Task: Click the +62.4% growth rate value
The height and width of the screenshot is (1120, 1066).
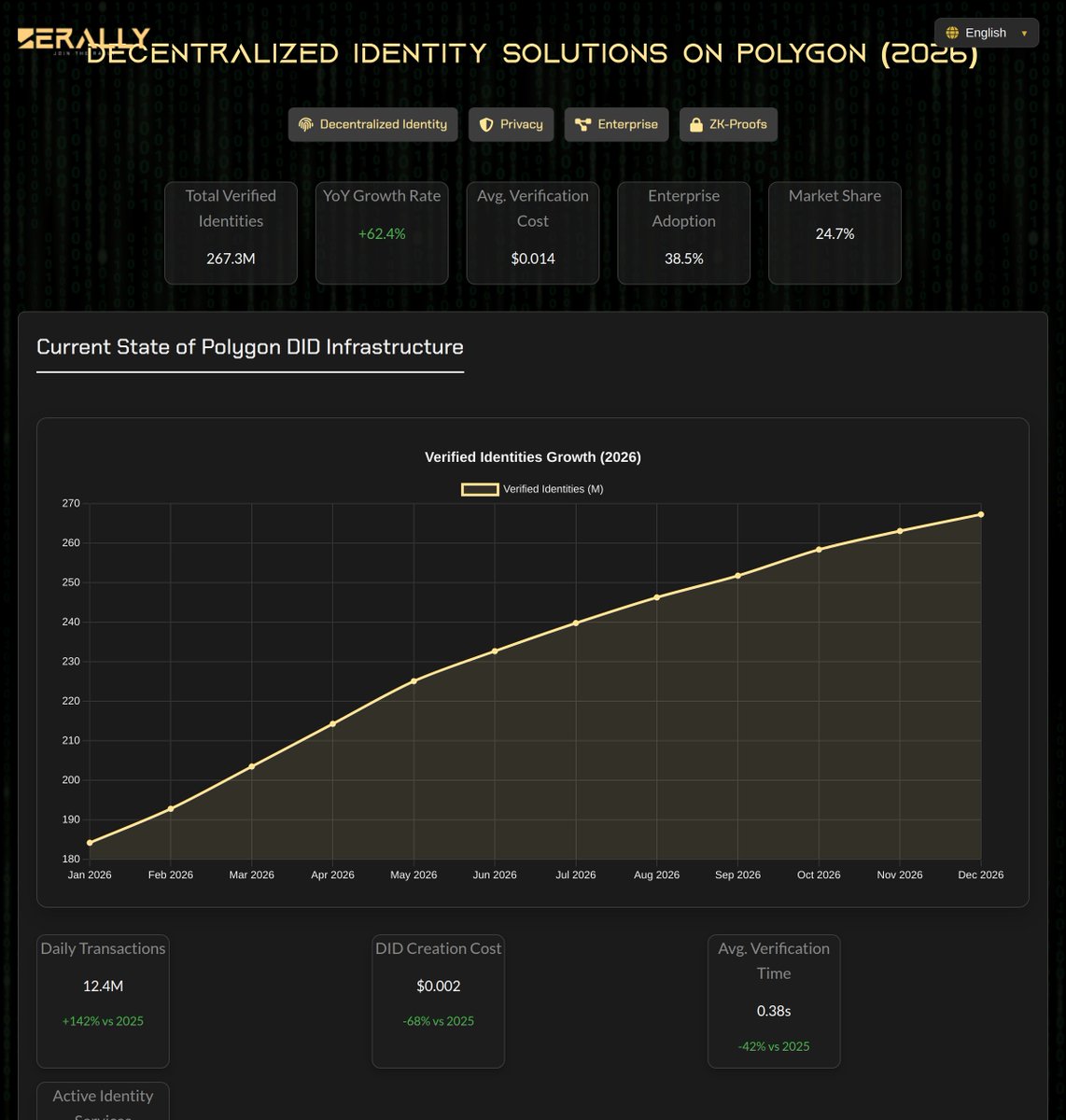Action: click(382, 233)
